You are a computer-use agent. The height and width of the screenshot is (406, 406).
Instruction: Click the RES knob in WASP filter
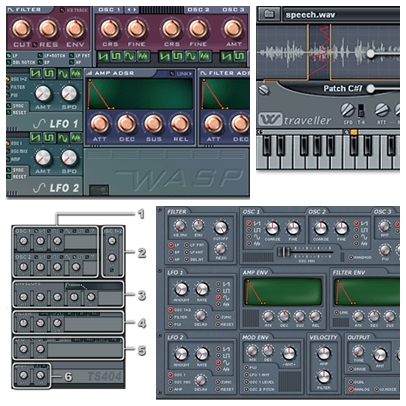point(48,28)
